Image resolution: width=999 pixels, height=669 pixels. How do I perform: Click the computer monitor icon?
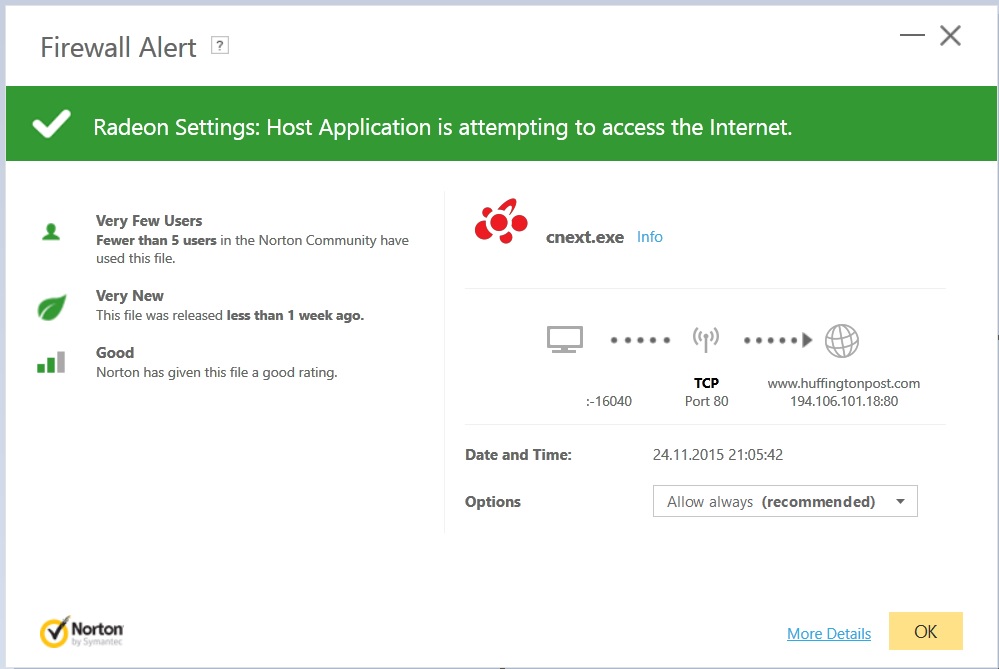[564, 340]
